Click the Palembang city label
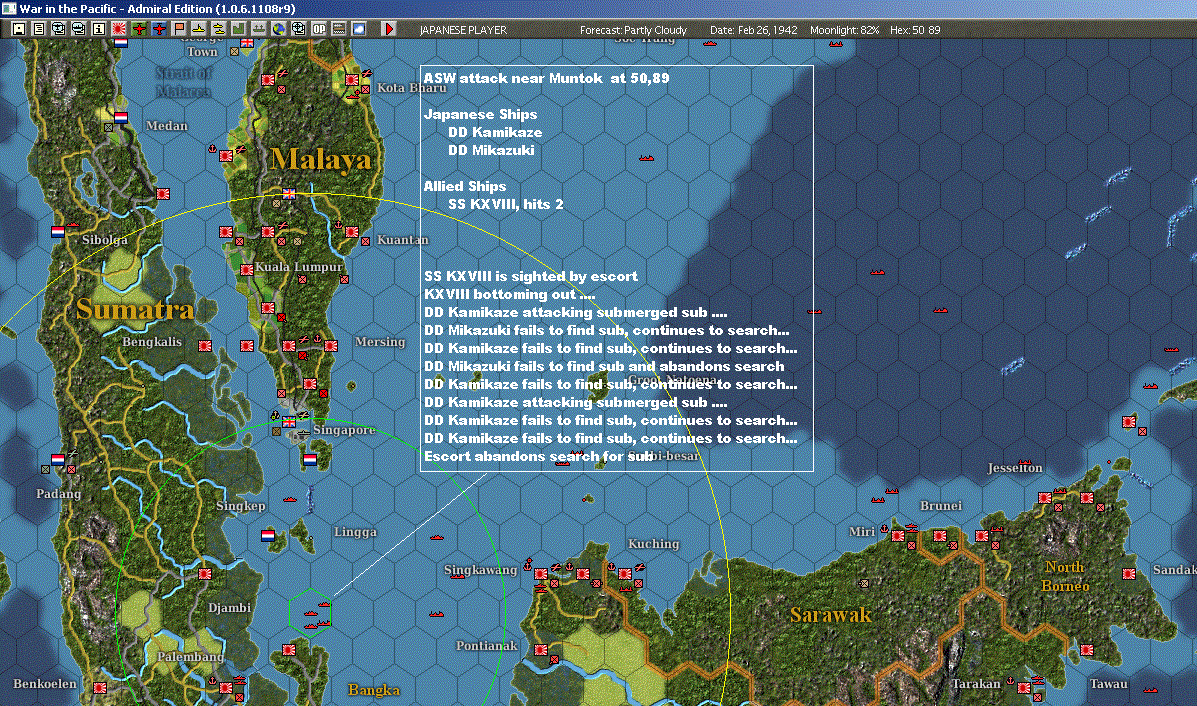 [x=191, y=656]
